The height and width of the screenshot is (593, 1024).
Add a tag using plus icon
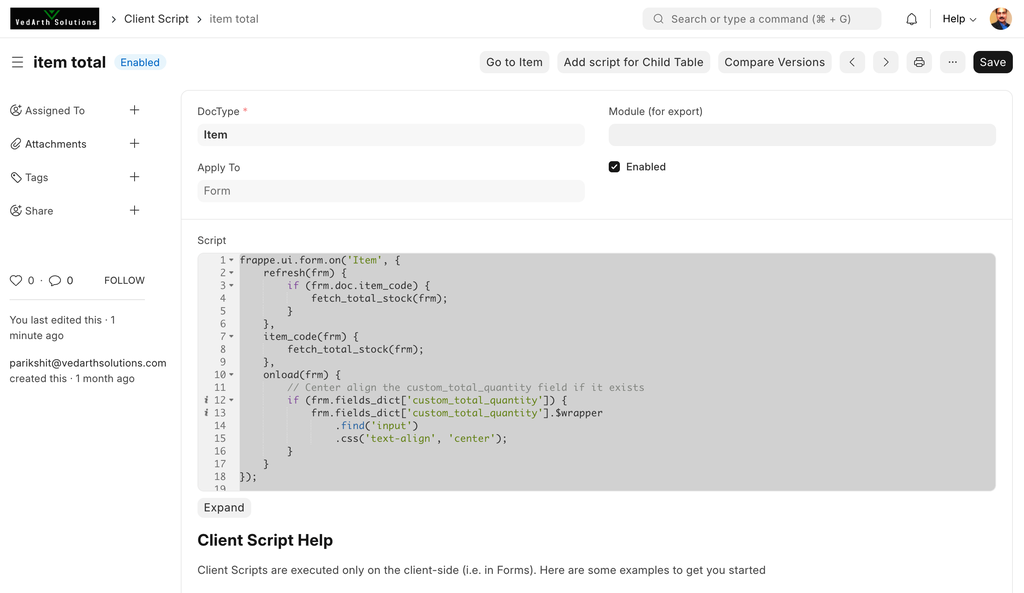click(x=134, y=177)
